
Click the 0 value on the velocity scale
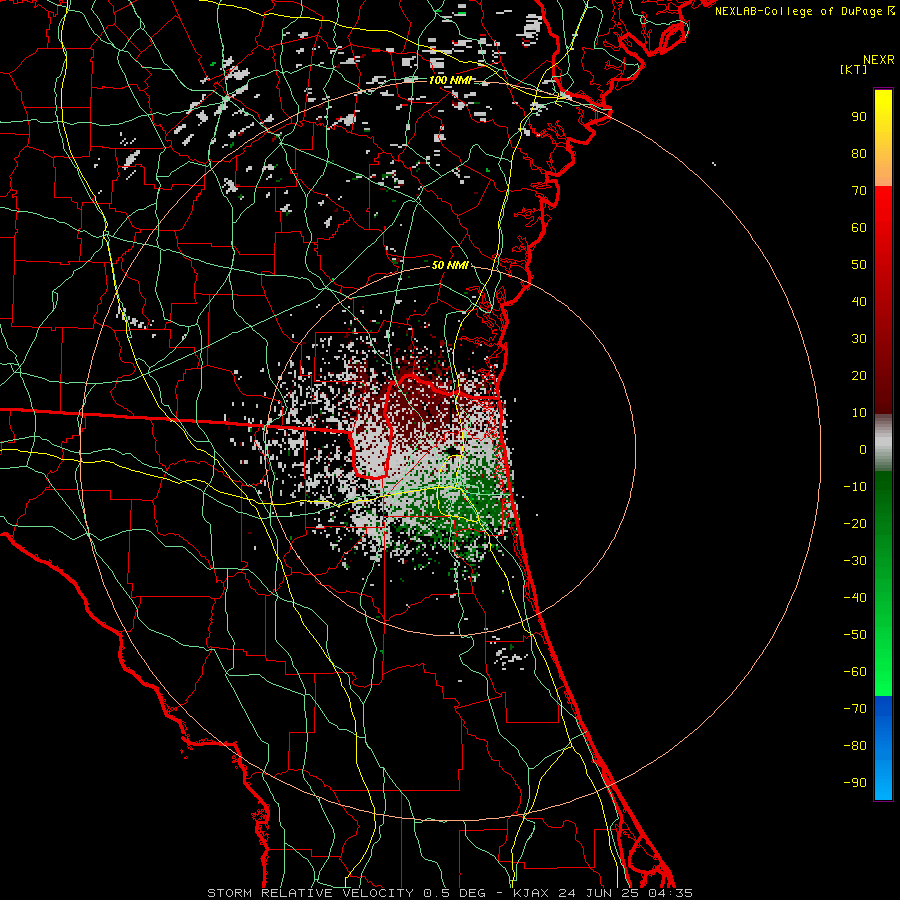[863, 449]
